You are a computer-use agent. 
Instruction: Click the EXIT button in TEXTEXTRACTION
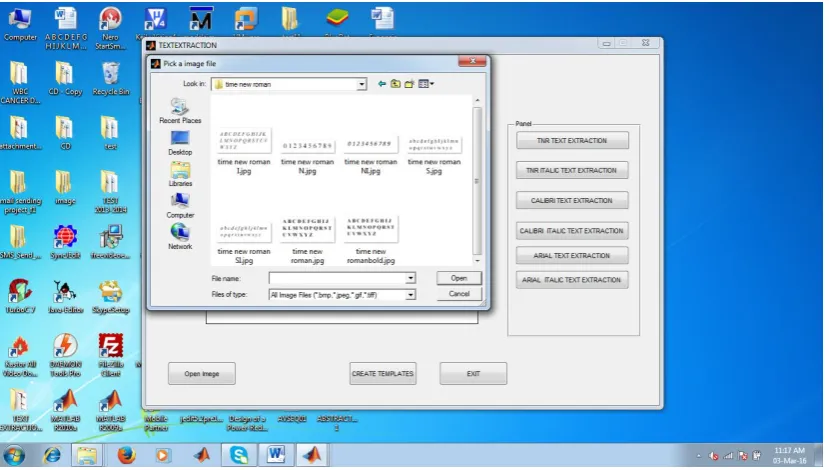tap(473, 374)
